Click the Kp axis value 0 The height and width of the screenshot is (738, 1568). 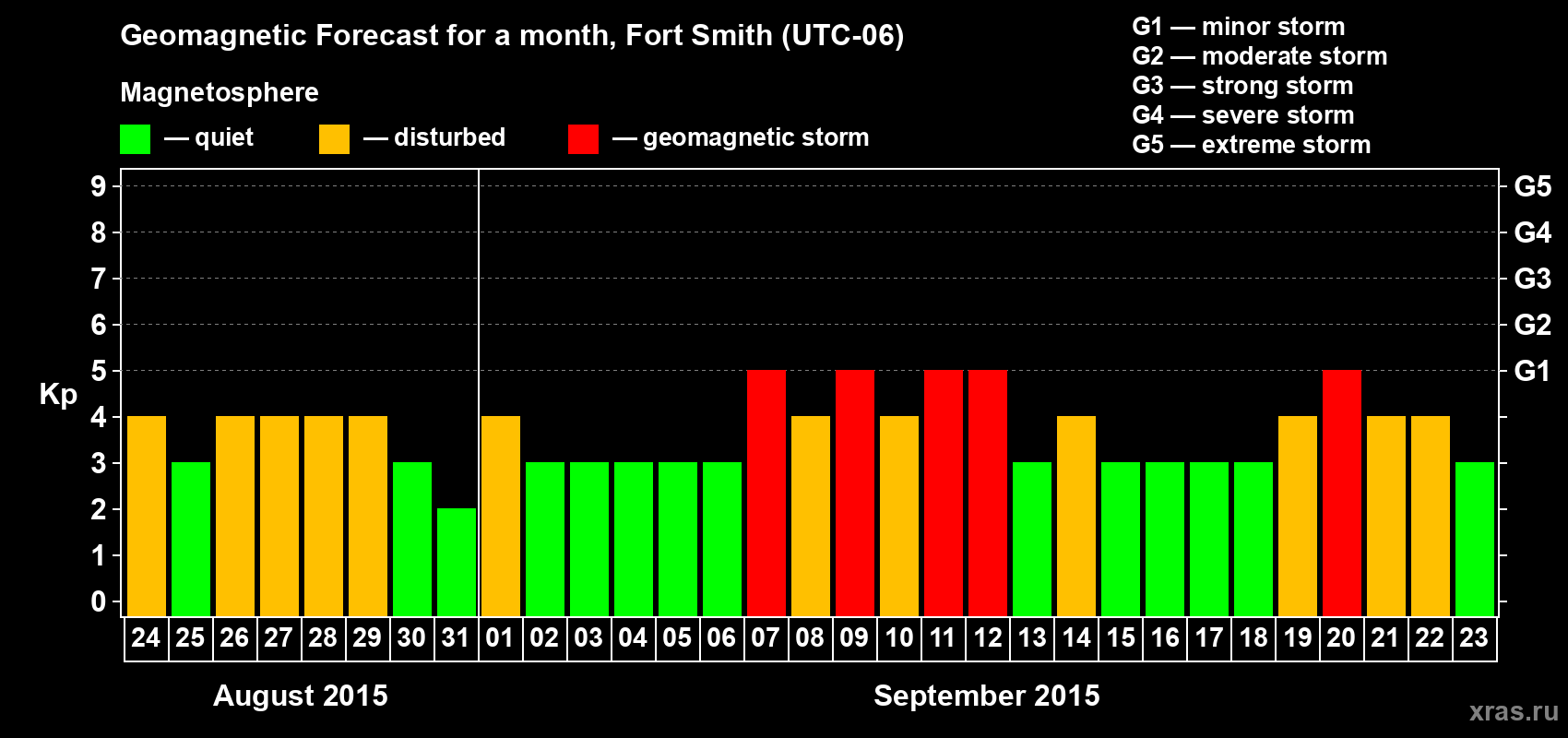99,601
